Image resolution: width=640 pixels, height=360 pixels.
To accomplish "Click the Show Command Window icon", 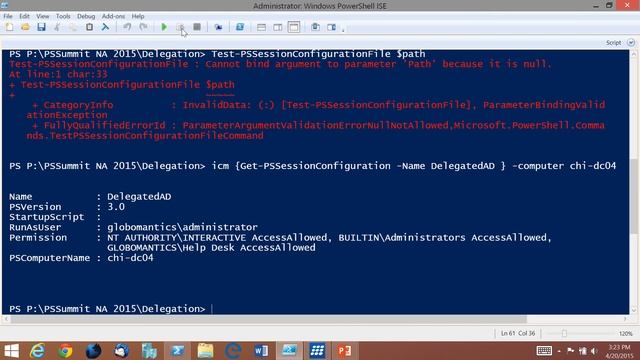I will click(315, 27).
